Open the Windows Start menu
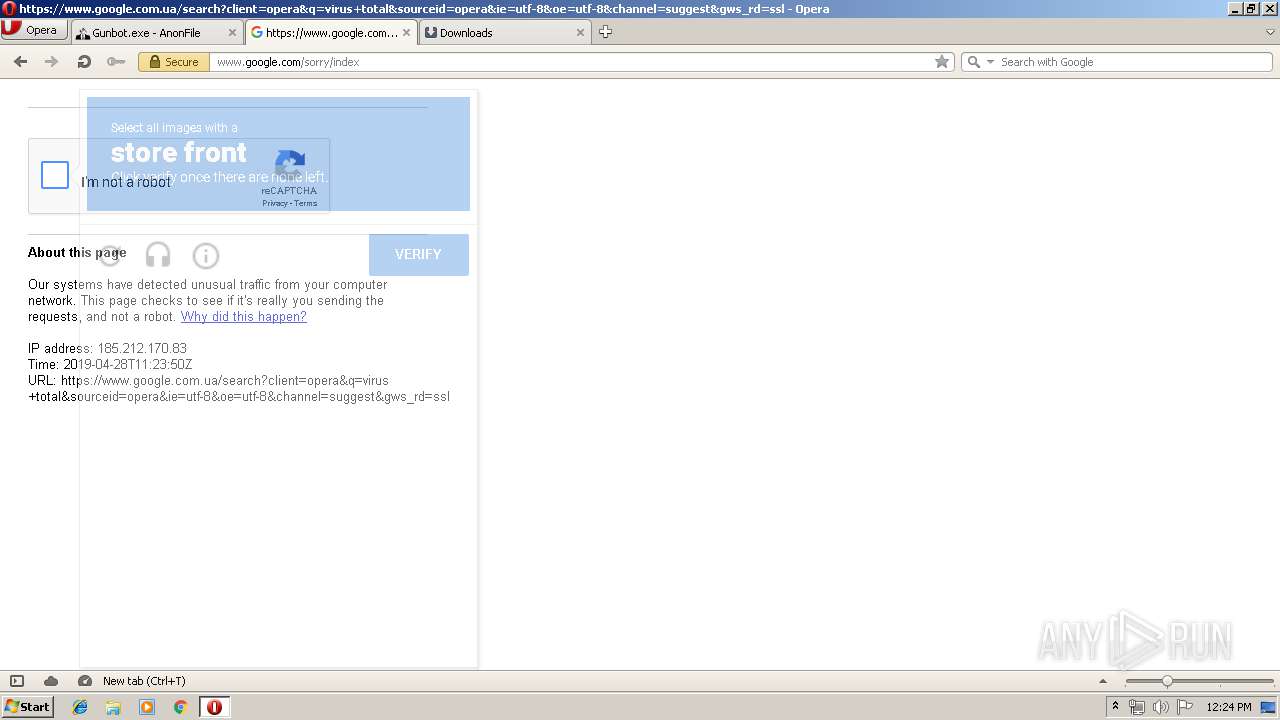 pos(27,707)
